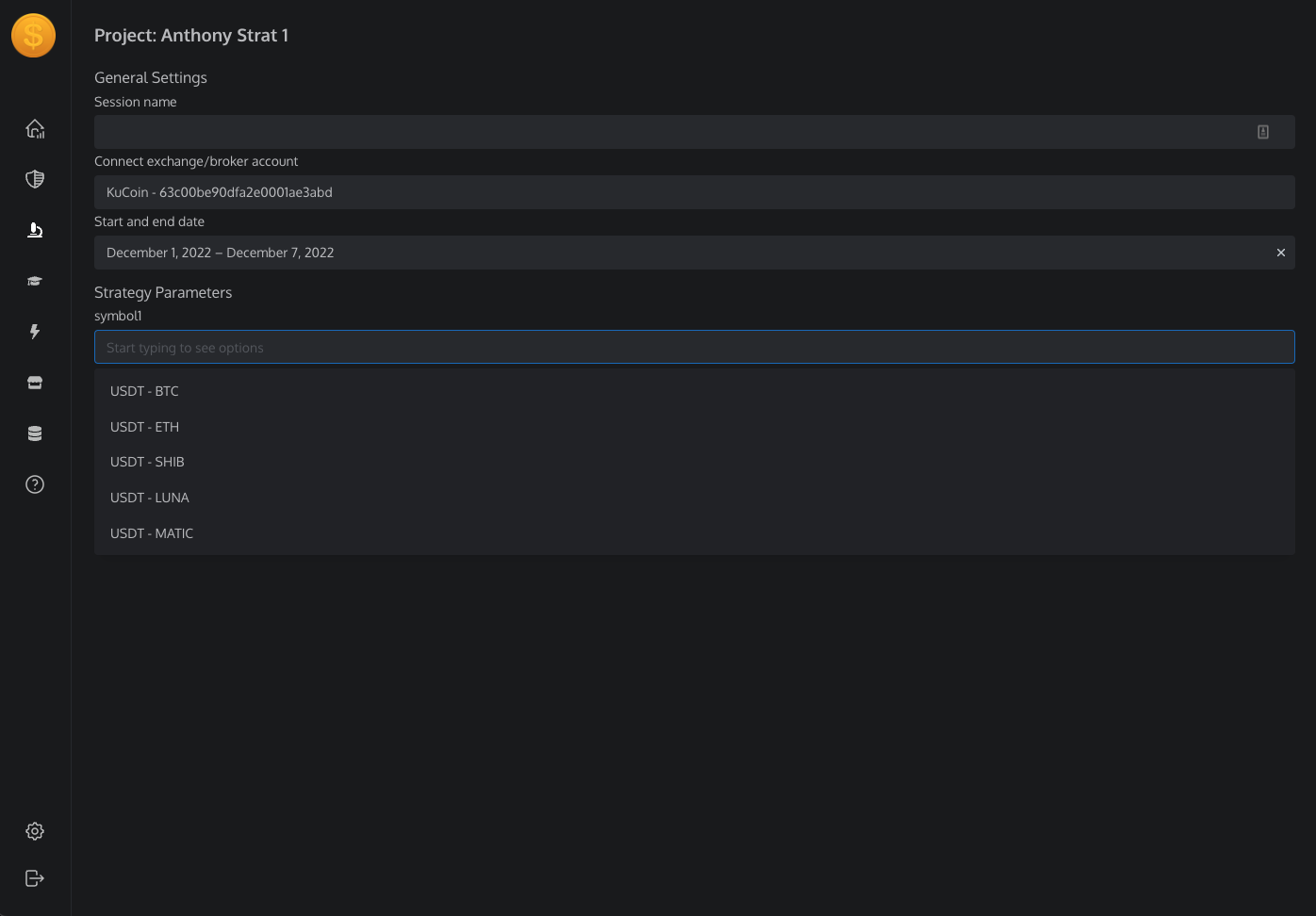Click the Session name label

point(136,102)
